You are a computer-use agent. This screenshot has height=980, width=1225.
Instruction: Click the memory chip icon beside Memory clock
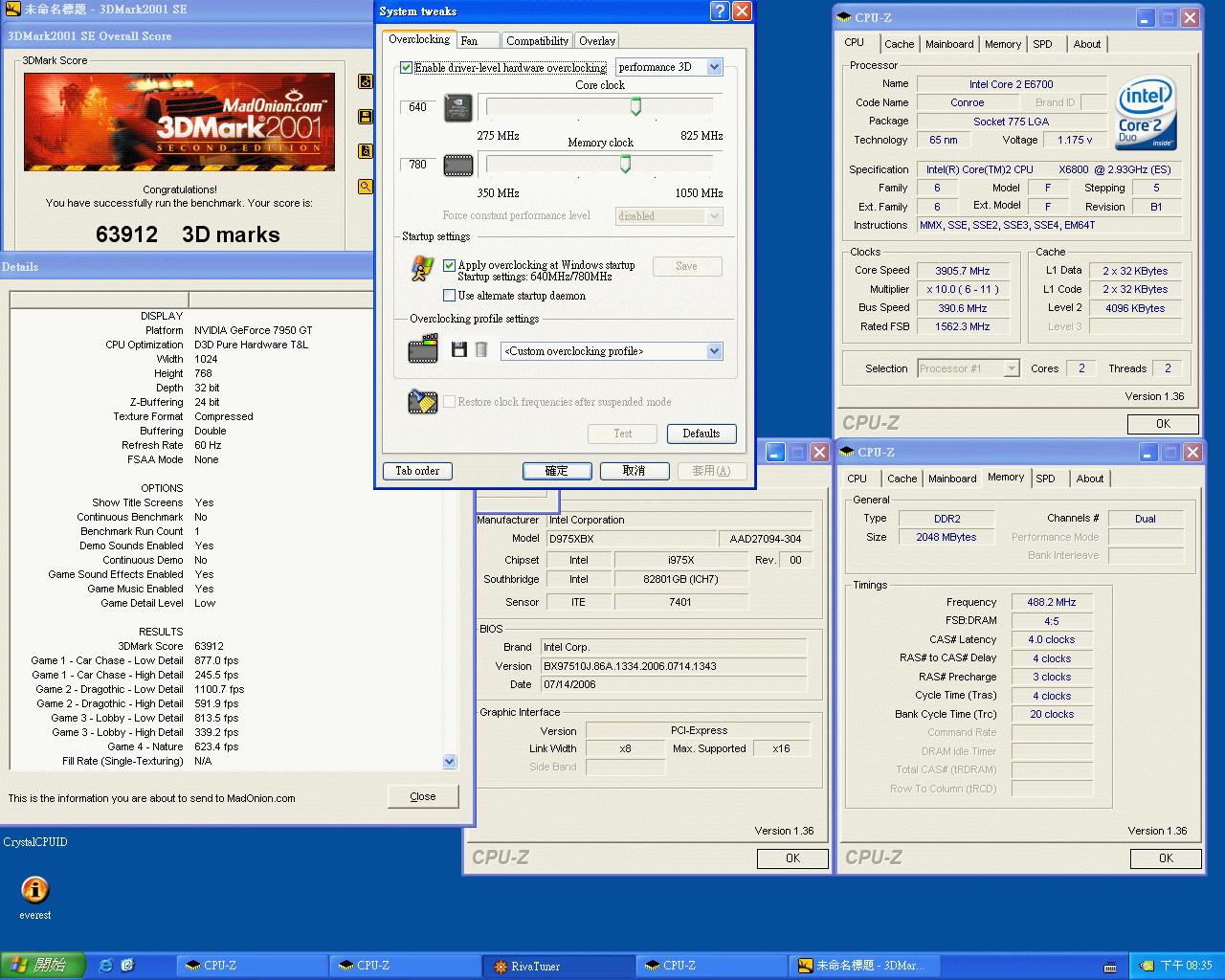458,166
